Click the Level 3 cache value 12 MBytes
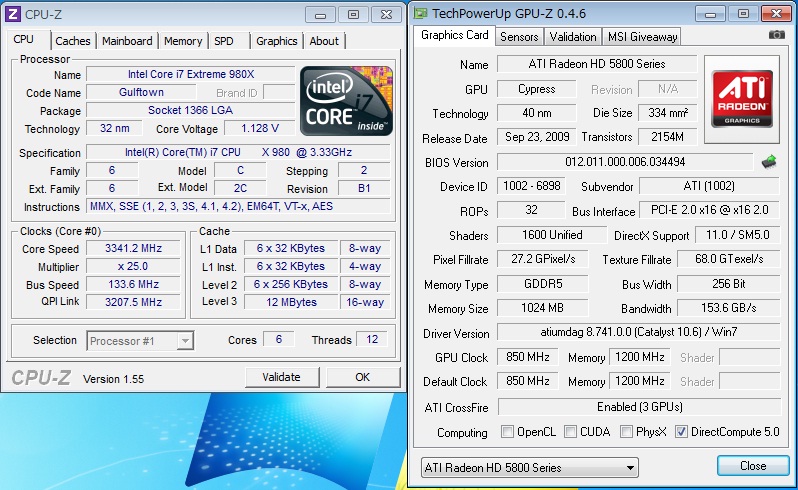The height and width of the screenshot is (490, 798). (291, 302)
